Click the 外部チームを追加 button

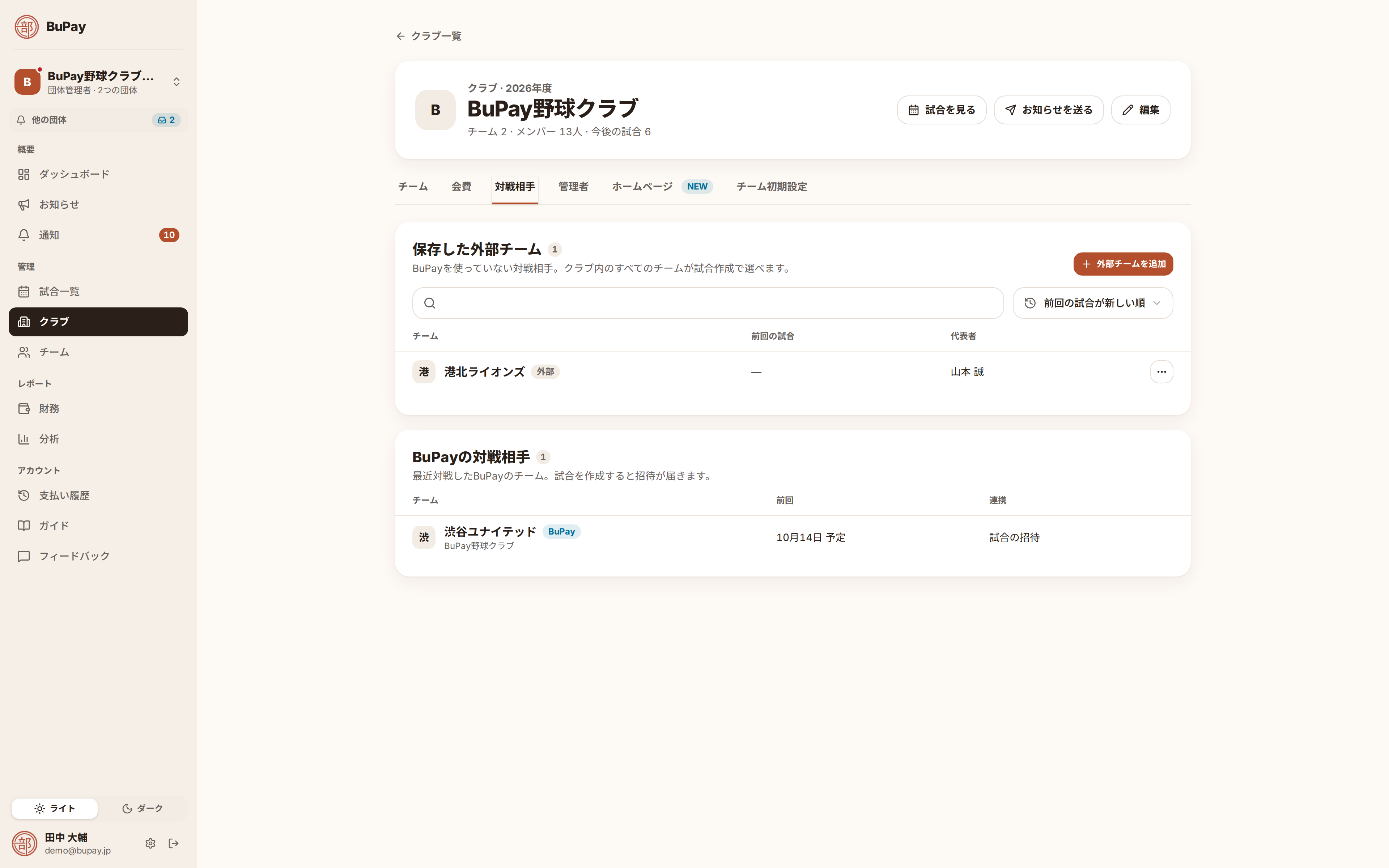pyautogui.click(x=1123, y=264)
